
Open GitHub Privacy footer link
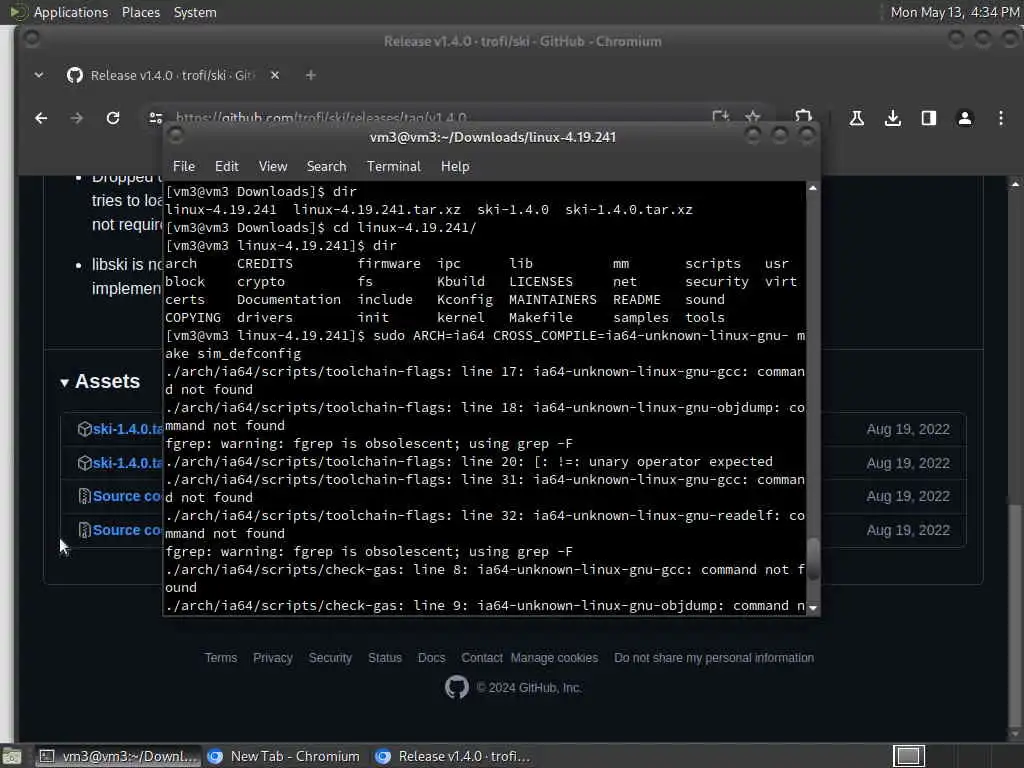[x=272, y=658]
